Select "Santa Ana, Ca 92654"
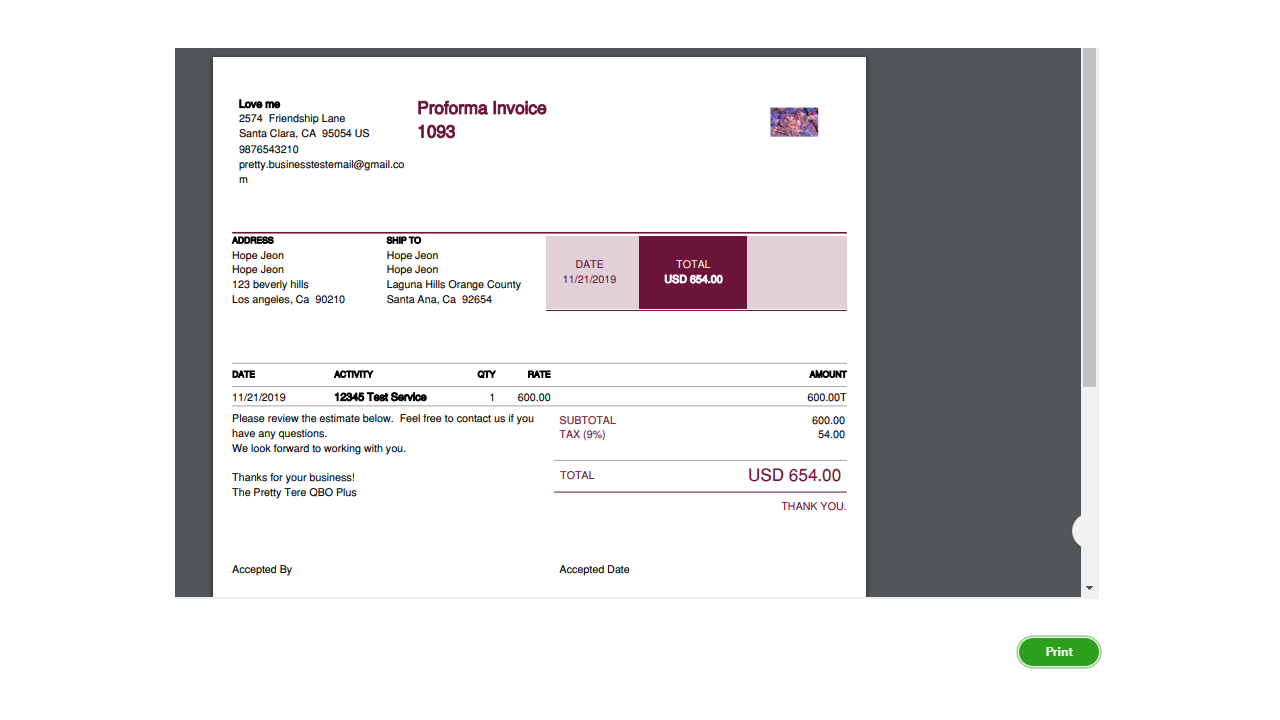This screenshot has height=720, width=1280. (x=439, y=300)
